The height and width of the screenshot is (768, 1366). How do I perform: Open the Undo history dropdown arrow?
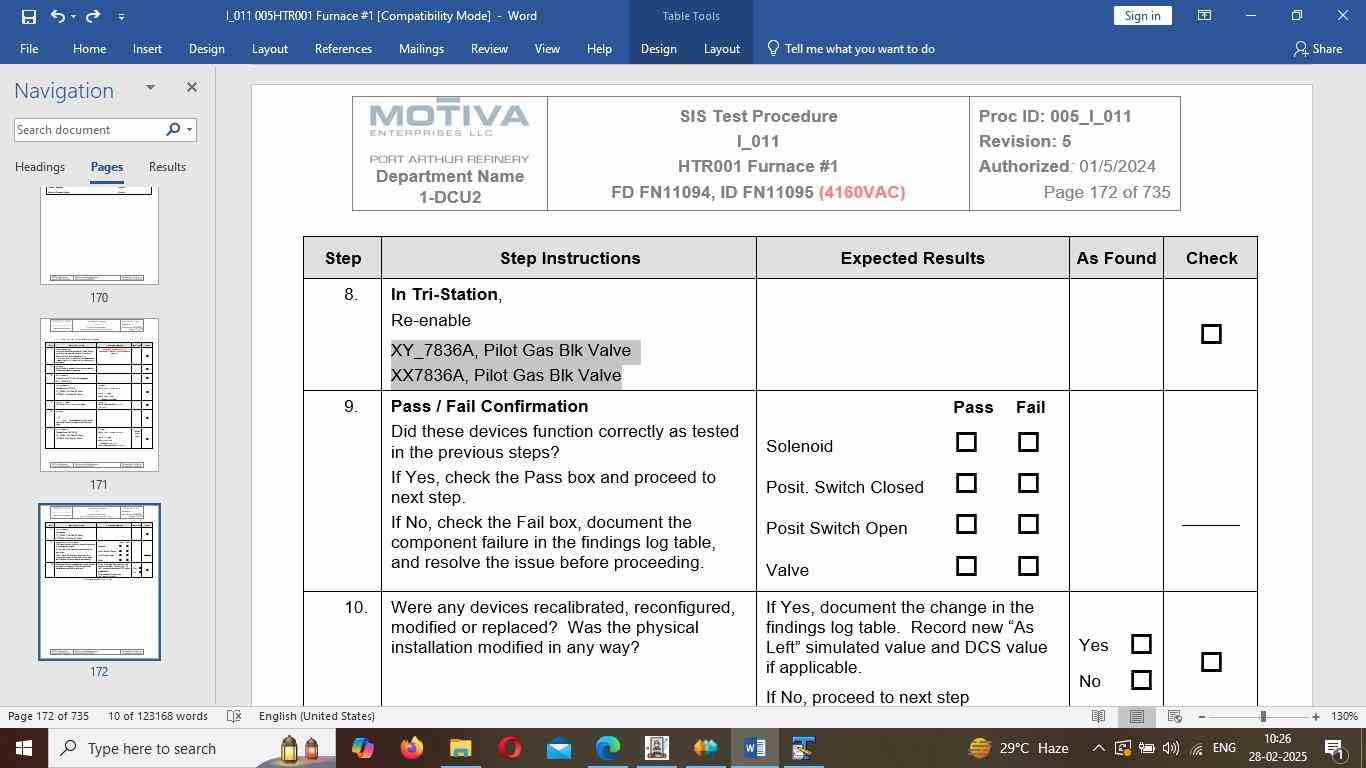tap(73, 16)
